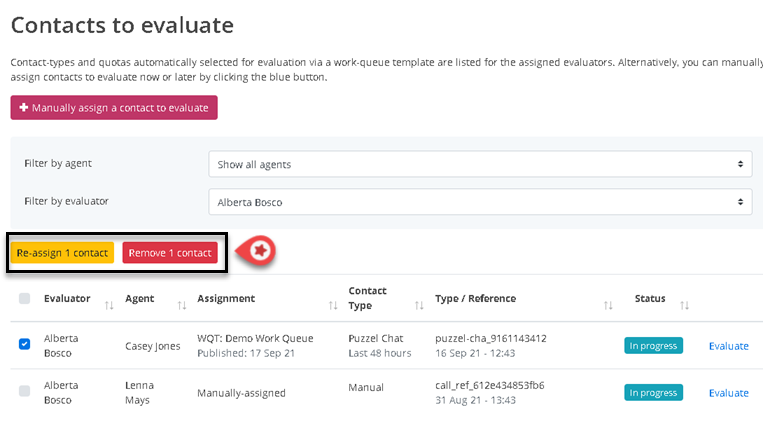
Task: Click the Contact Type column header
Action: click(368, 298)
